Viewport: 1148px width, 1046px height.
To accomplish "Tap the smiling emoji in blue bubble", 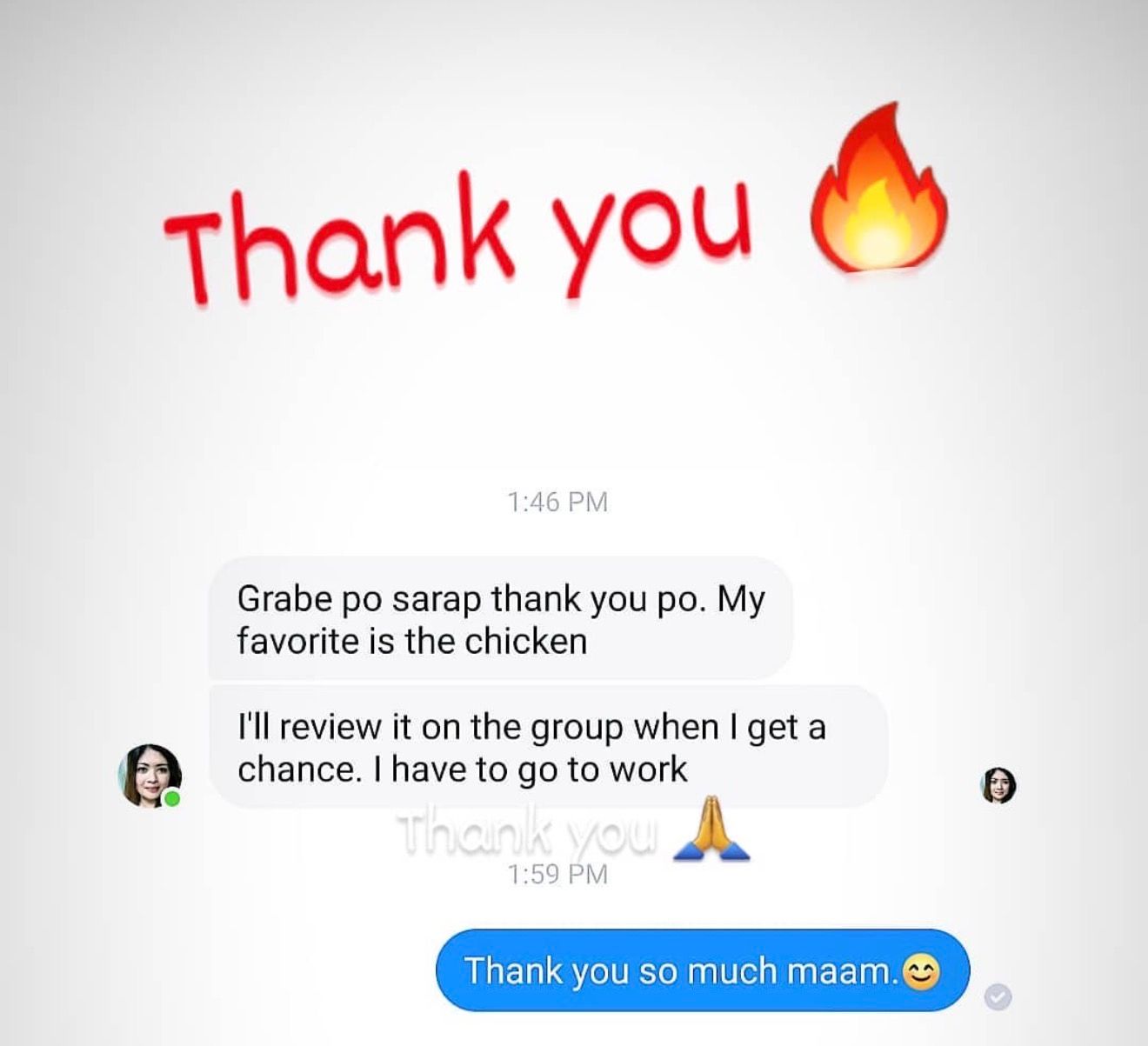I will click(x=922, y=971).
